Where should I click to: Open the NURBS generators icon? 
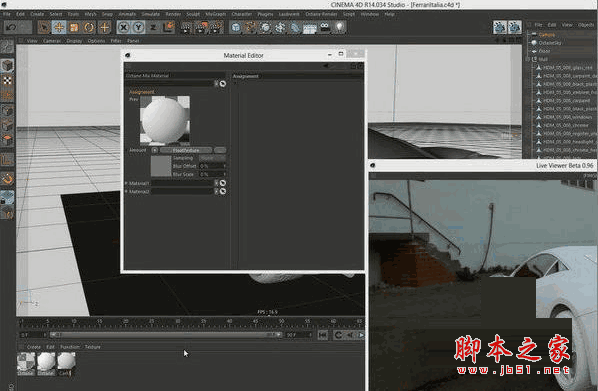click(x=265, y=27)
